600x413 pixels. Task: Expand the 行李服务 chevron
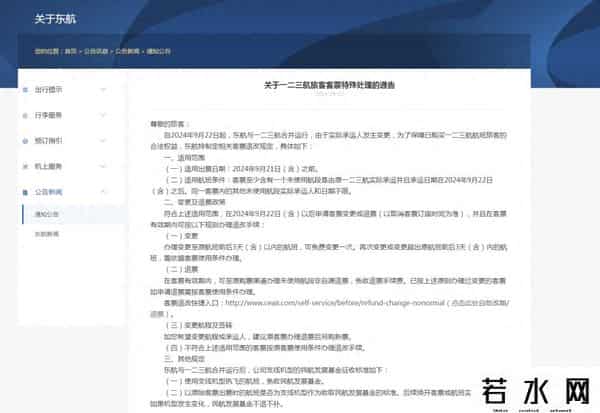coord(103,115)
